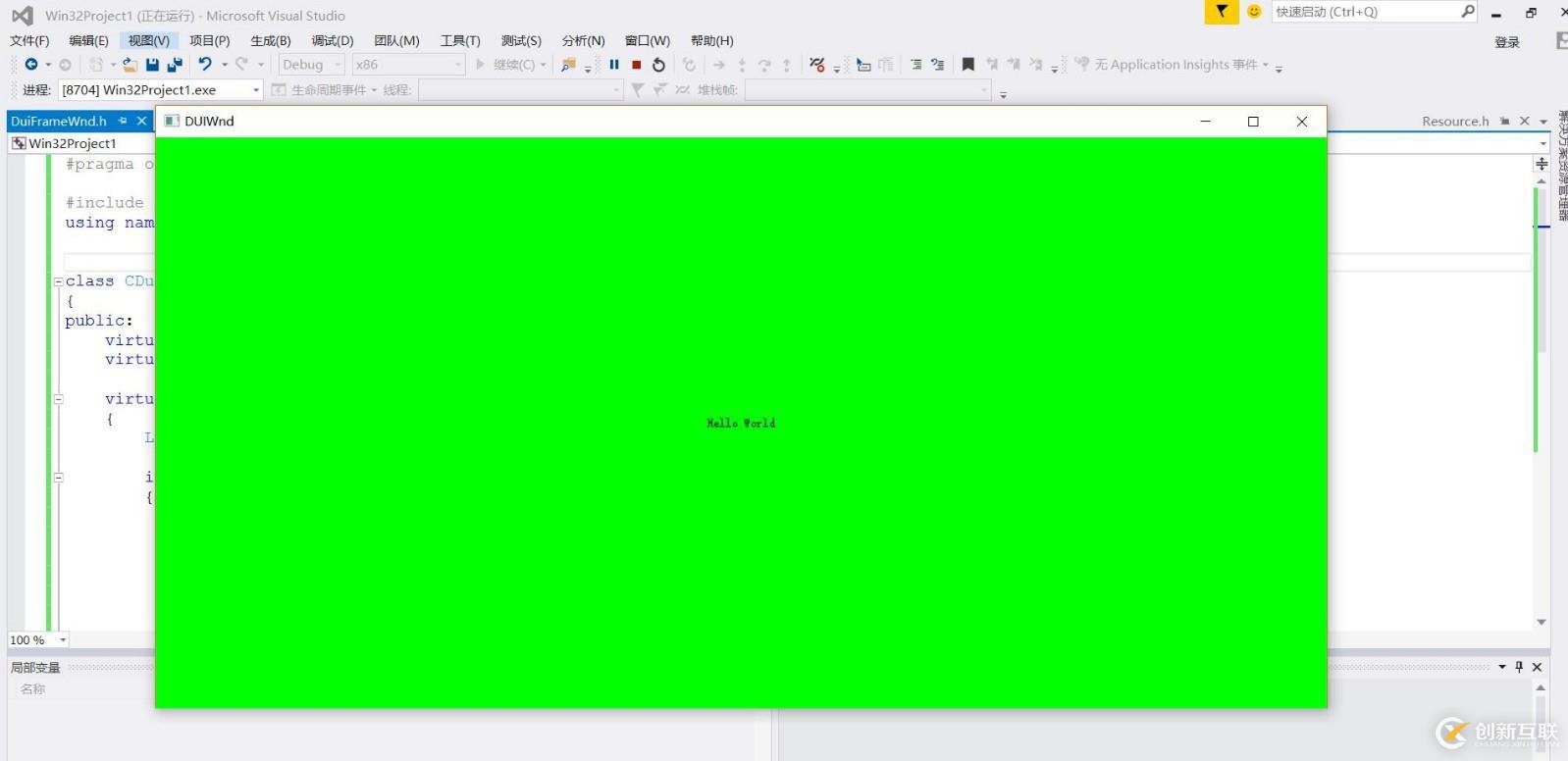Image resolution: width=1568 pixels, height=761 pixels.
Task: Send feedback via the smiley face icon
Action: 1253,12
